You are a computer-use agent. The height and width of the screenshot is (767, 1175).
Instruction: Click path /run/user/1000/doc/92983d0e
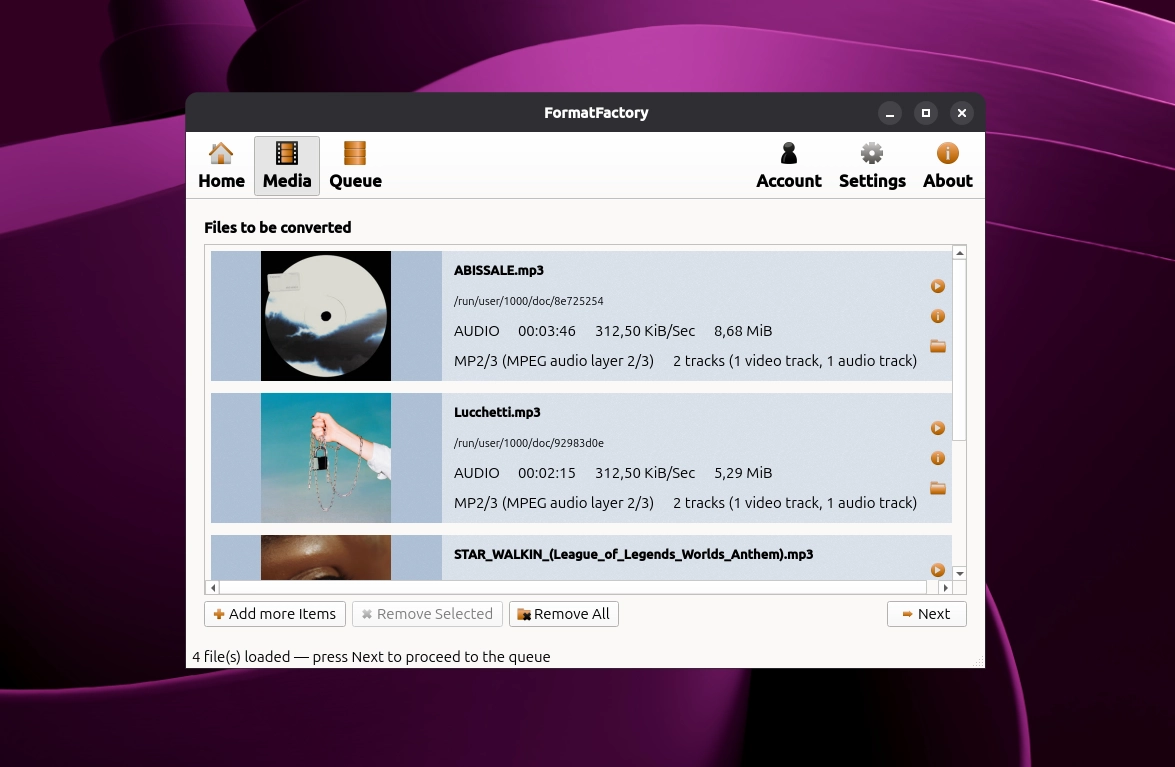point(528,443)
